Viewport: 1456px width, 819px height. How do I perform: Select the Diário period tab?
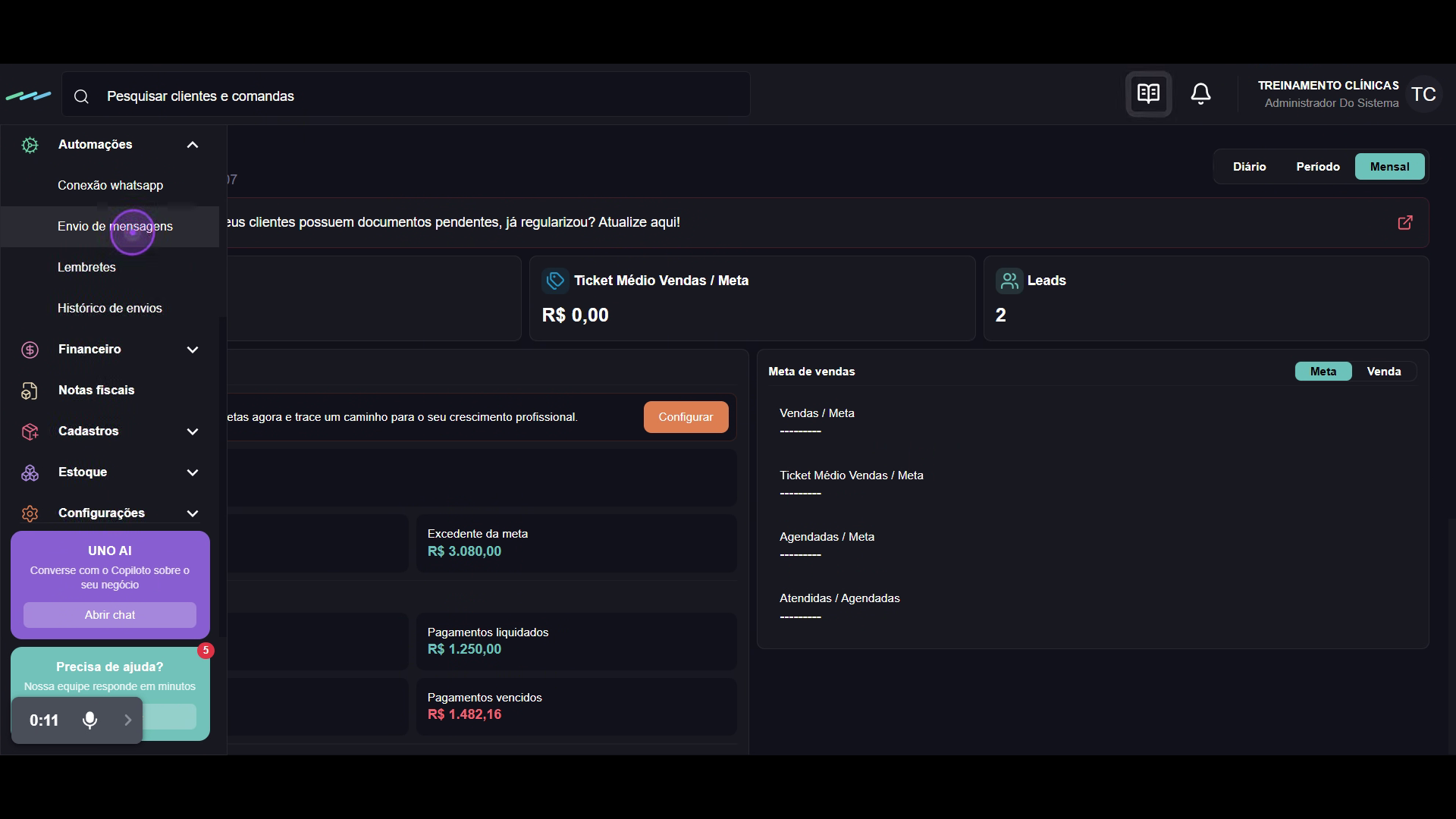pos(1249,167)
